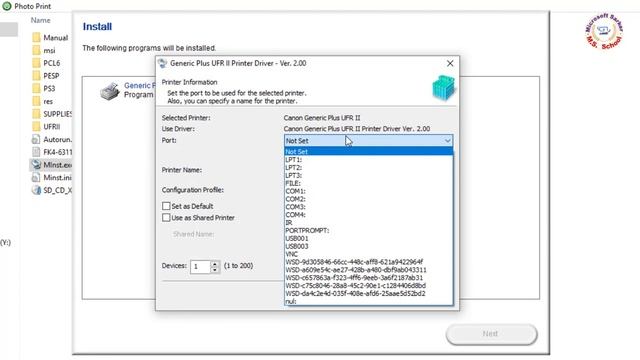640x360 pixels.
Task: Click the Photo Print title text
Action: point(33,6)
